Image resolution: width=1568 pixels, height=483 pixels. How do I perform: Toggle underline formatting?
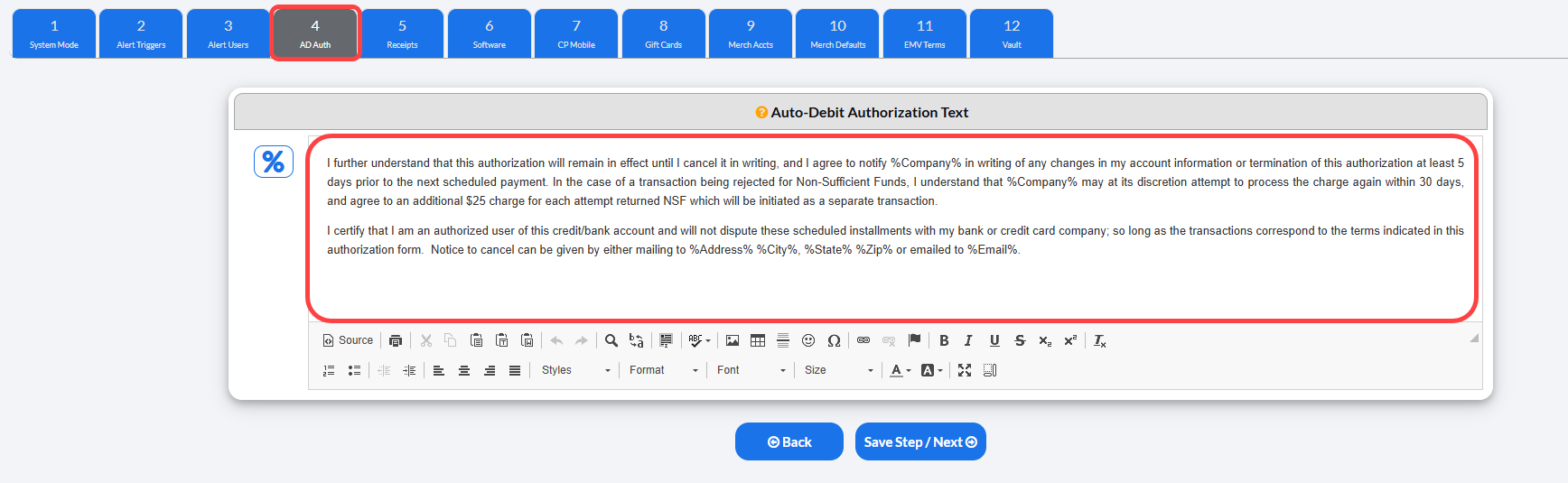click(994, 340)
